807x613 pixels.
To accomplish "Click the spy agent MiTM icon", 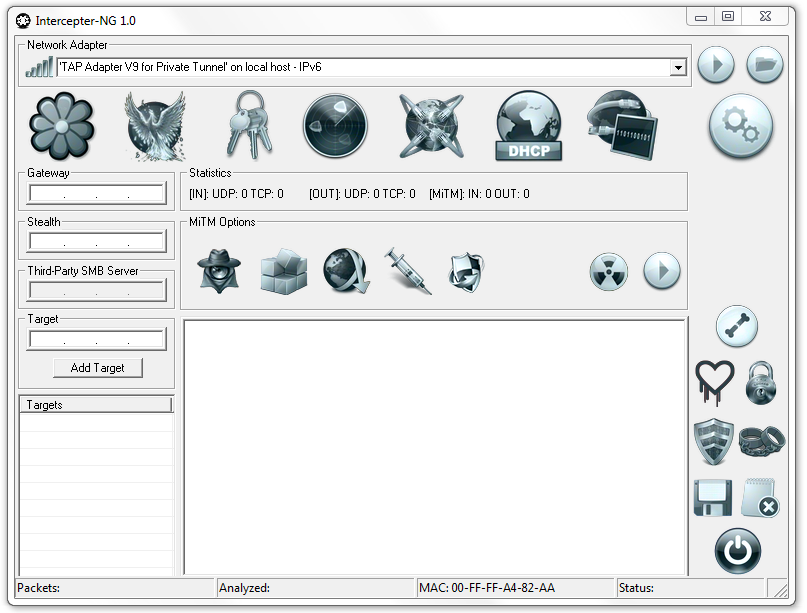I will tap(219, 270).
